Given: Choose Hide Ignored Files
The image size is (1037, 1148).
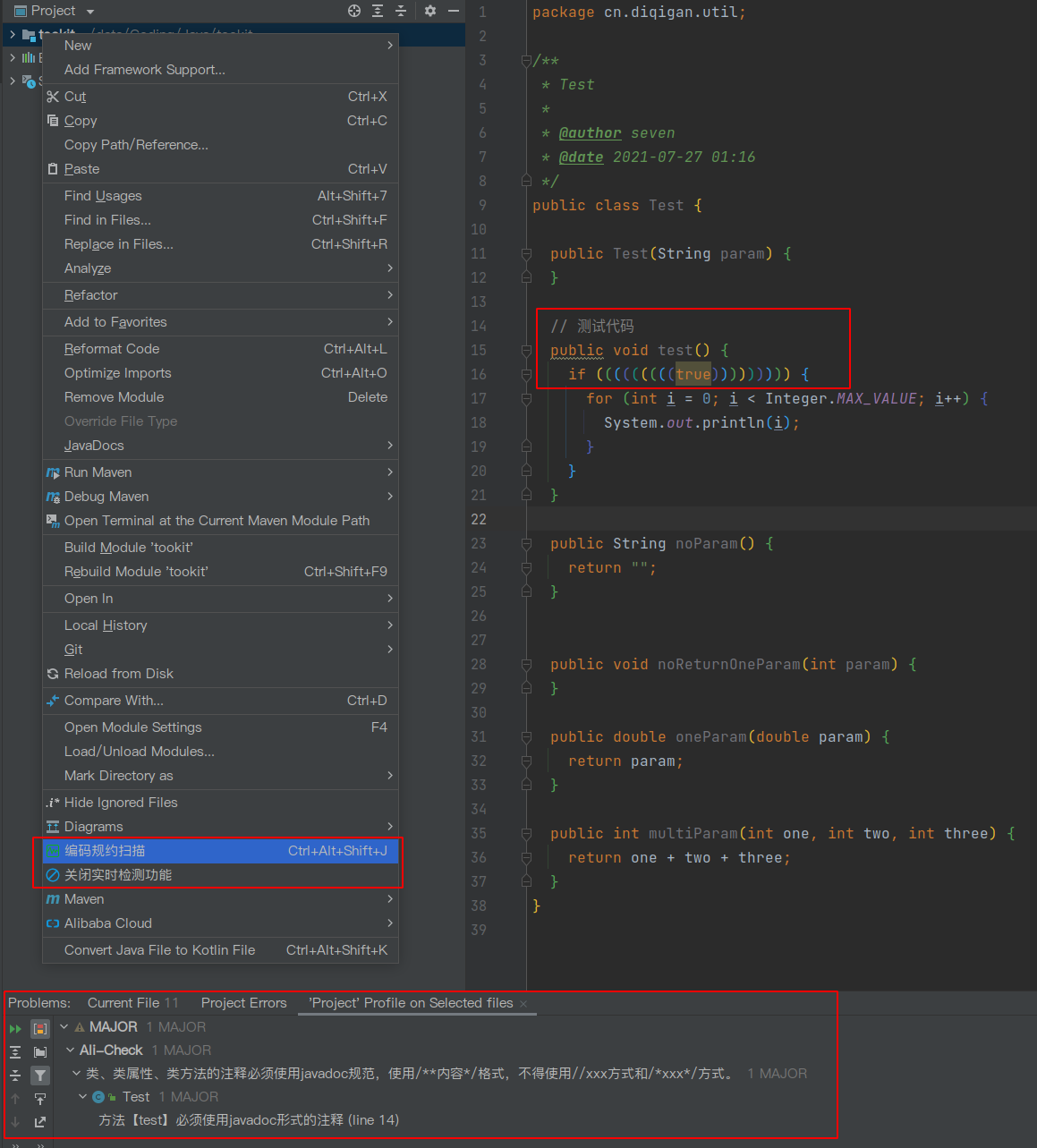Looking at the screenshot, I should (x=220, y=803).
